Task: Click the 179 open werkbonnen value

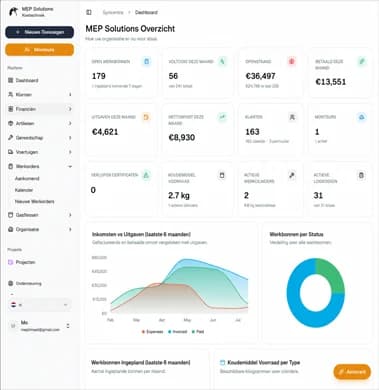Action: (99, 76)
